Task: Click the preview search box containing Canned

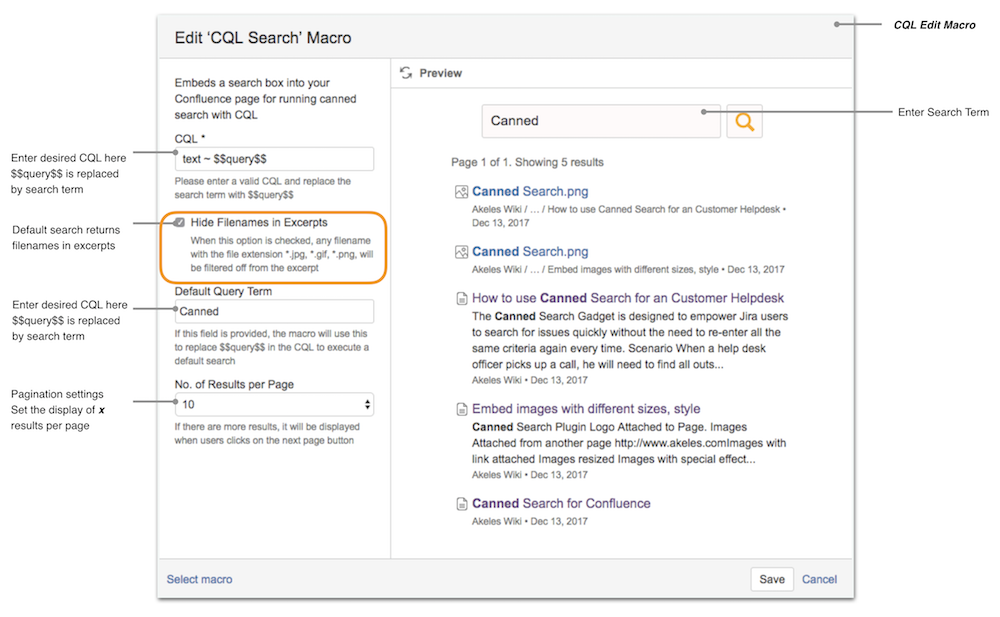Action: [600, 121]
